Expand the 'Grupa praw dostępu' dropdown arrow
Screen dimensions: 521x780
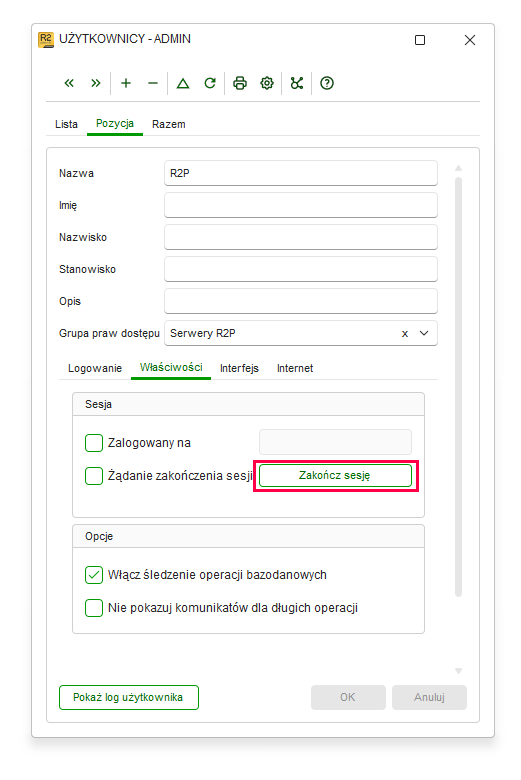click(x=424, y=333)
